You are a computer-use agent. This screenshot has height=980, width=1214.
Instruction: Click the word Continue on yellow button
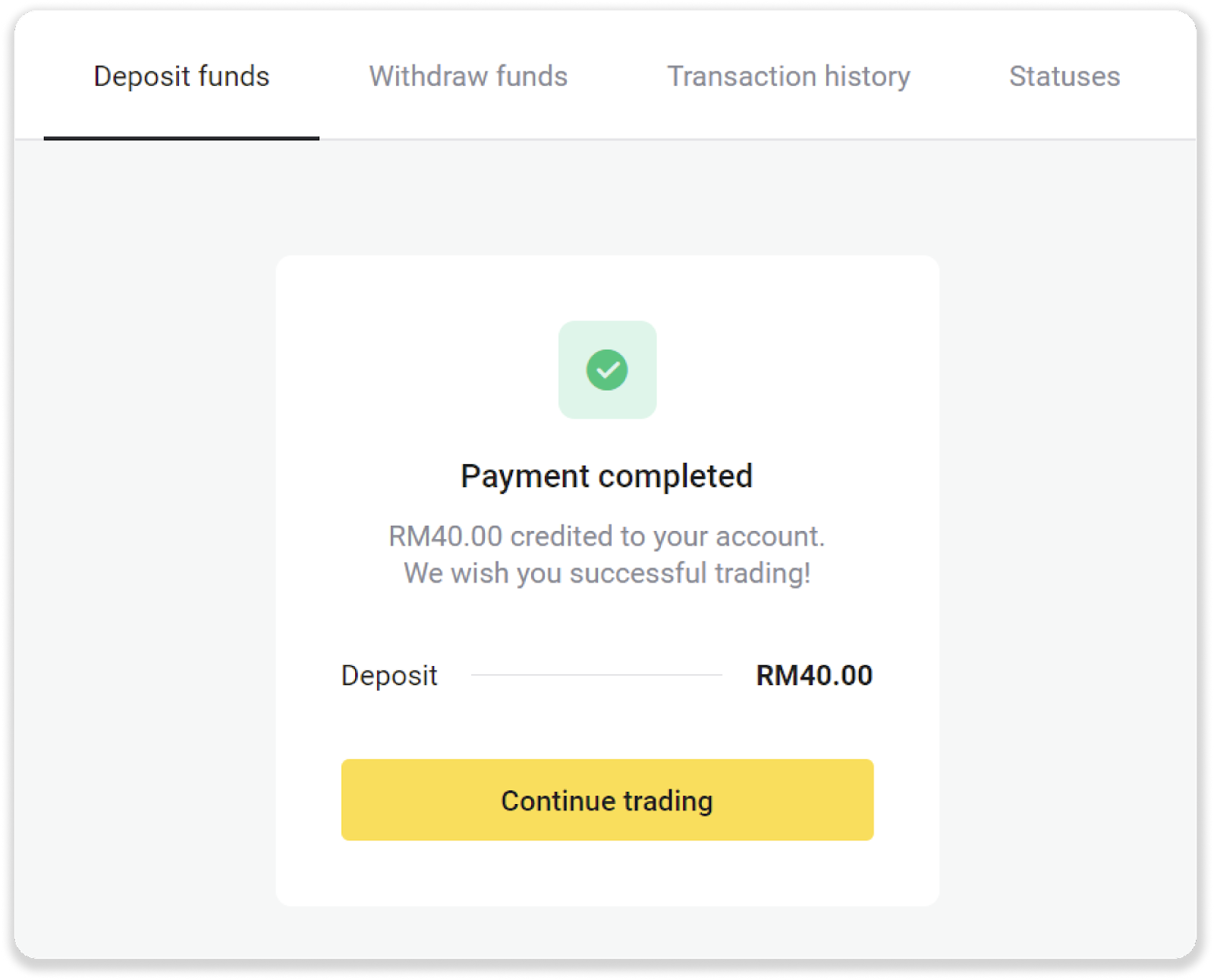tap(558, 801)
